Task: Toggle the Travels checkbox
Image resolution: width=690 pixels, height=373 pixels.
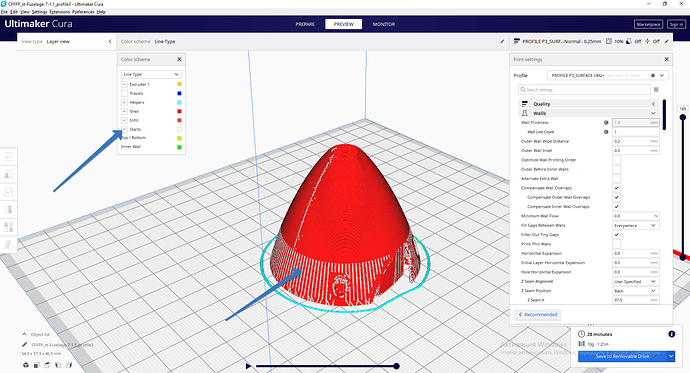Action: (x=125, y=93)
